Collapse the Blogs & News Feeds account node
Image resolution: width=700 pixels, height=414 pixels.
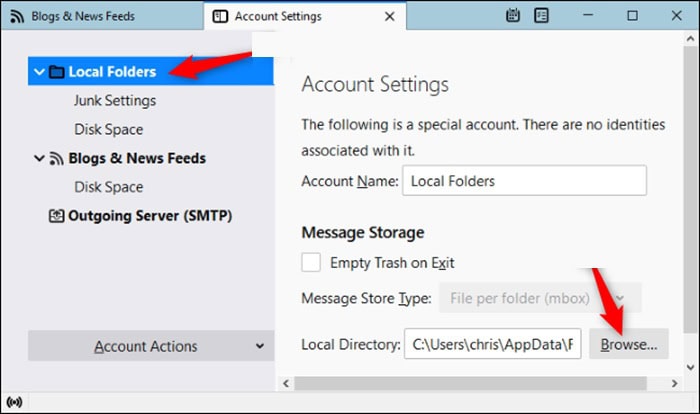click(x=38, y=158)
